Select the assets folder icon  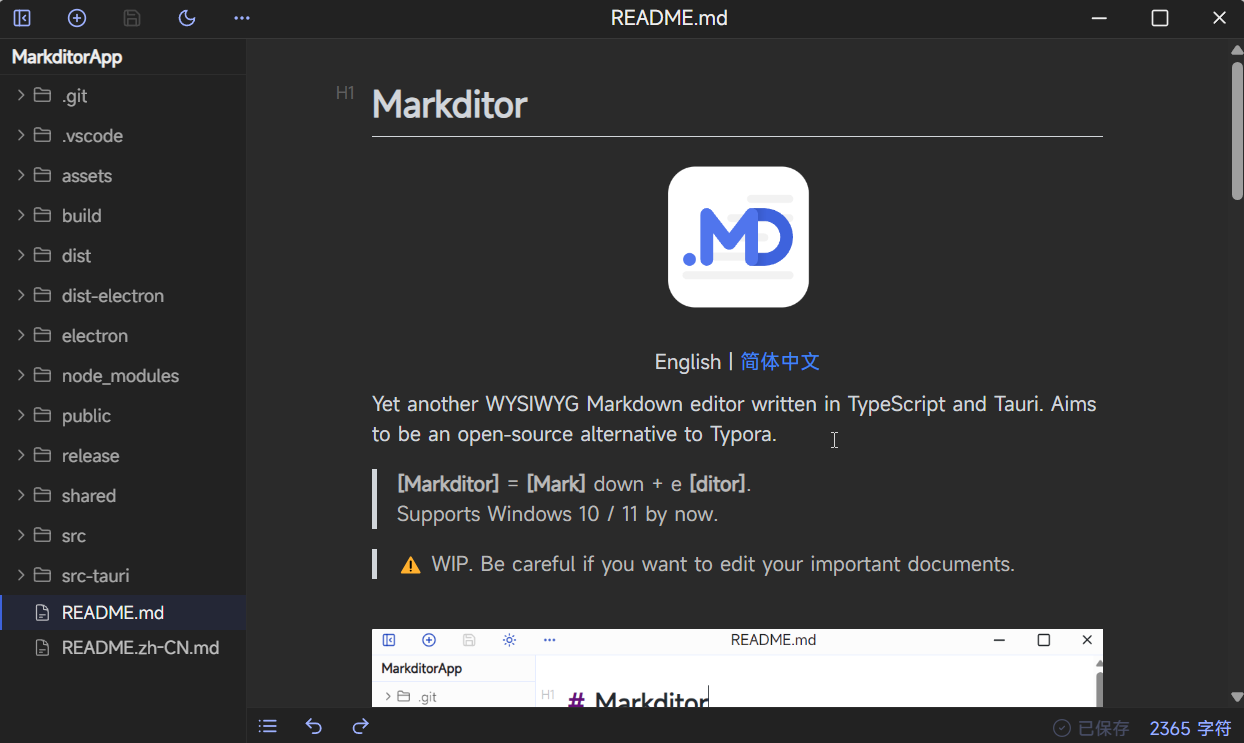click(42, 175)
